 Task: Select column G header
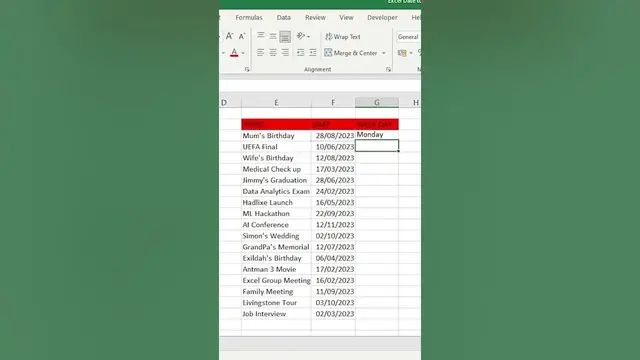[377, 102]
